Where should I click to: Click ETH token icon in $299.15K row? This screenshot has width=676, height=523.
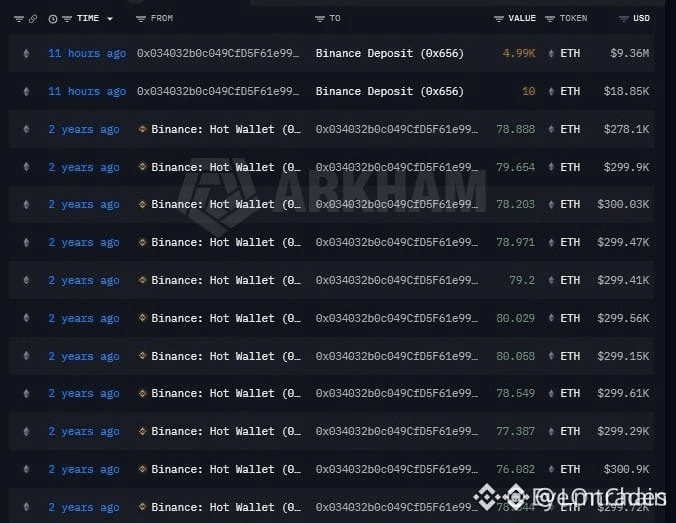551,356
